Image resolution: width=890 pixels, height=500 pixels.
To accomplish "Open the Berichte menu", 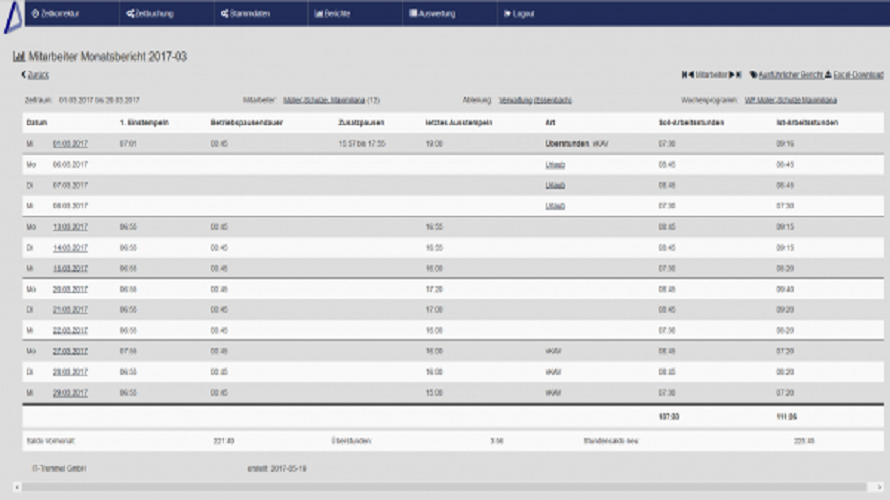I will (333, 14).
